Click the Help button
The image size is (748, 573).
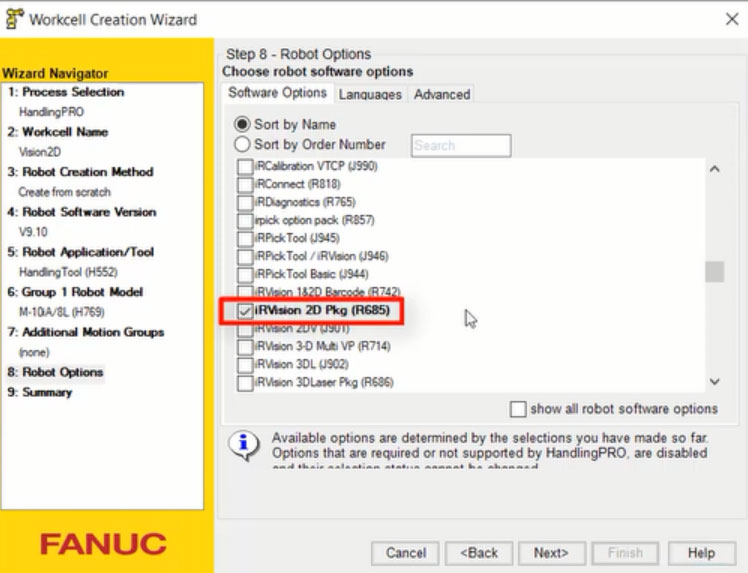[701, 553]
